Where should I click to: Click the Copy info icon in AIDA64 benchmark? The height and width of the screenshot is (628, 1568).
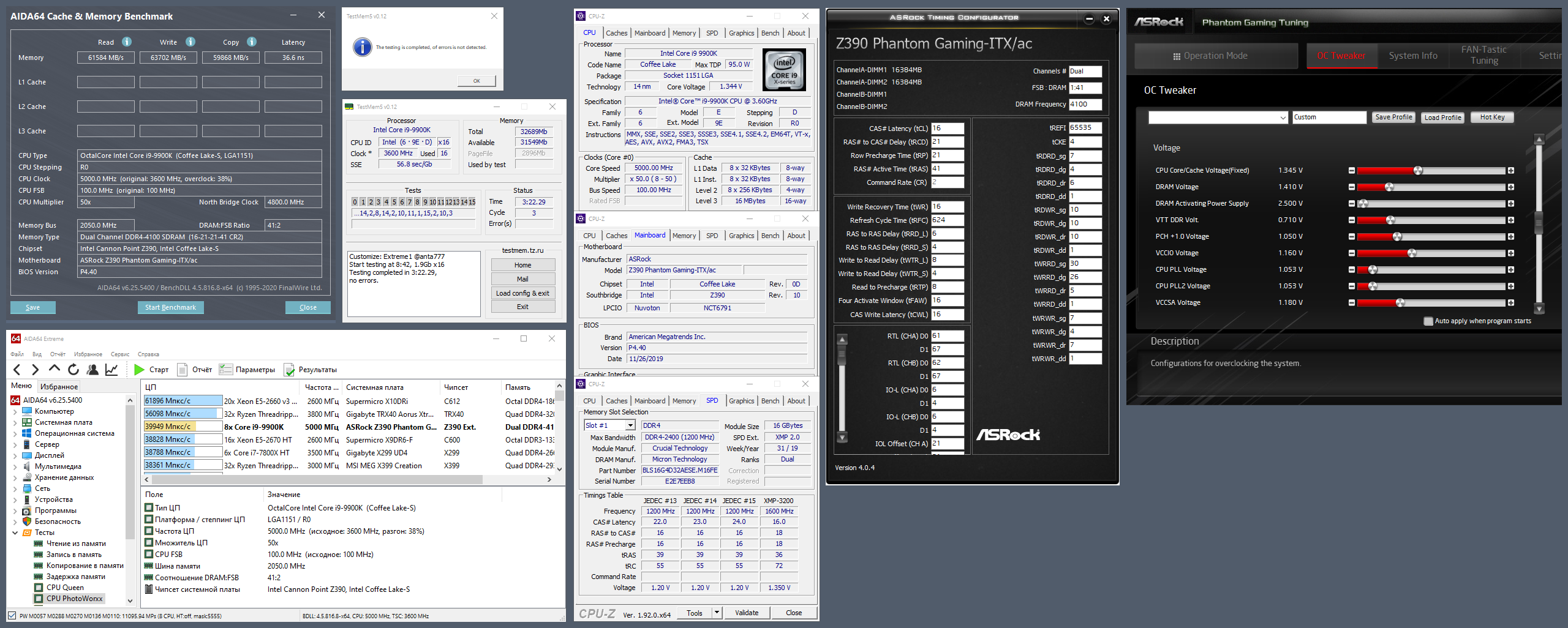pyautogui.click(x=252, y=42)
